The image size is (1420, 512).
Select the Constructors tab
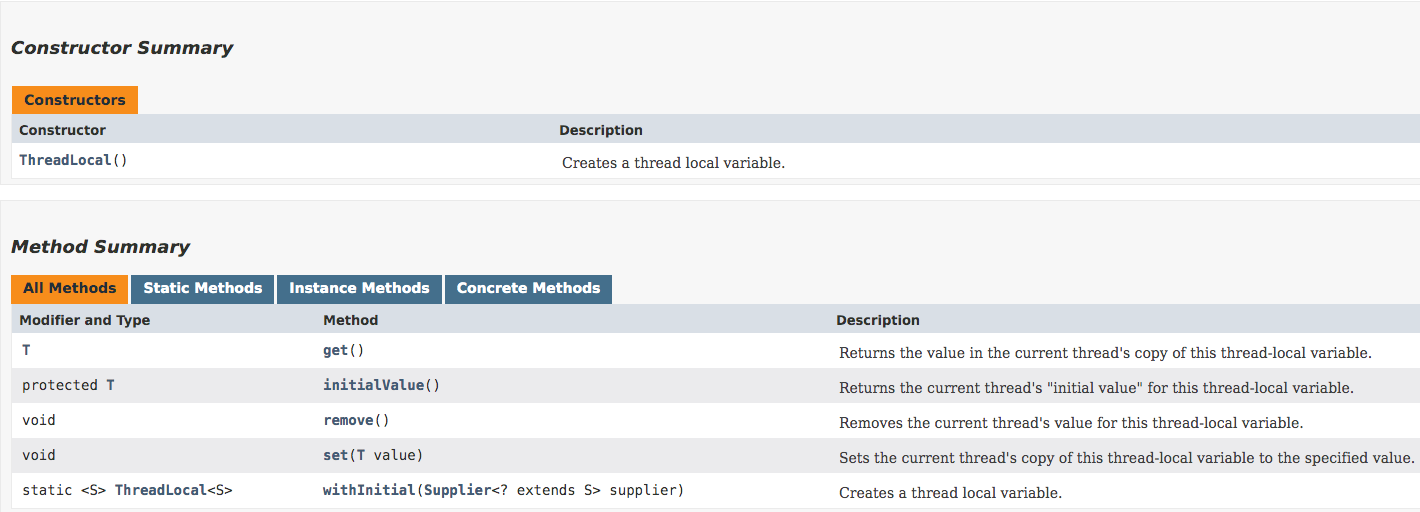[x=75, y=100]
